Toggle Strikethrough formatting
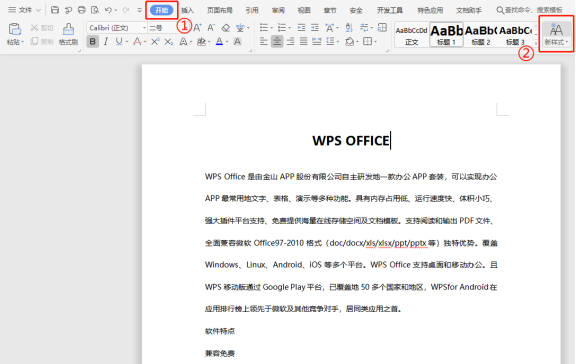This screenshot has height=364, width=576. tap(137, 42)
